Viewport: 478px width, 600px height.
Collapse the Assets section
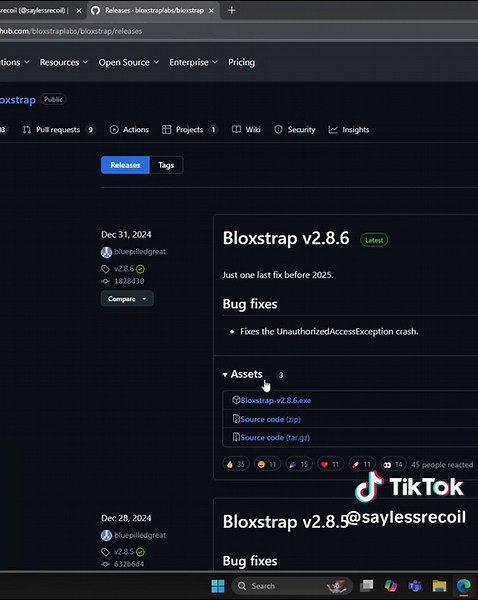(x=243, y=374)
